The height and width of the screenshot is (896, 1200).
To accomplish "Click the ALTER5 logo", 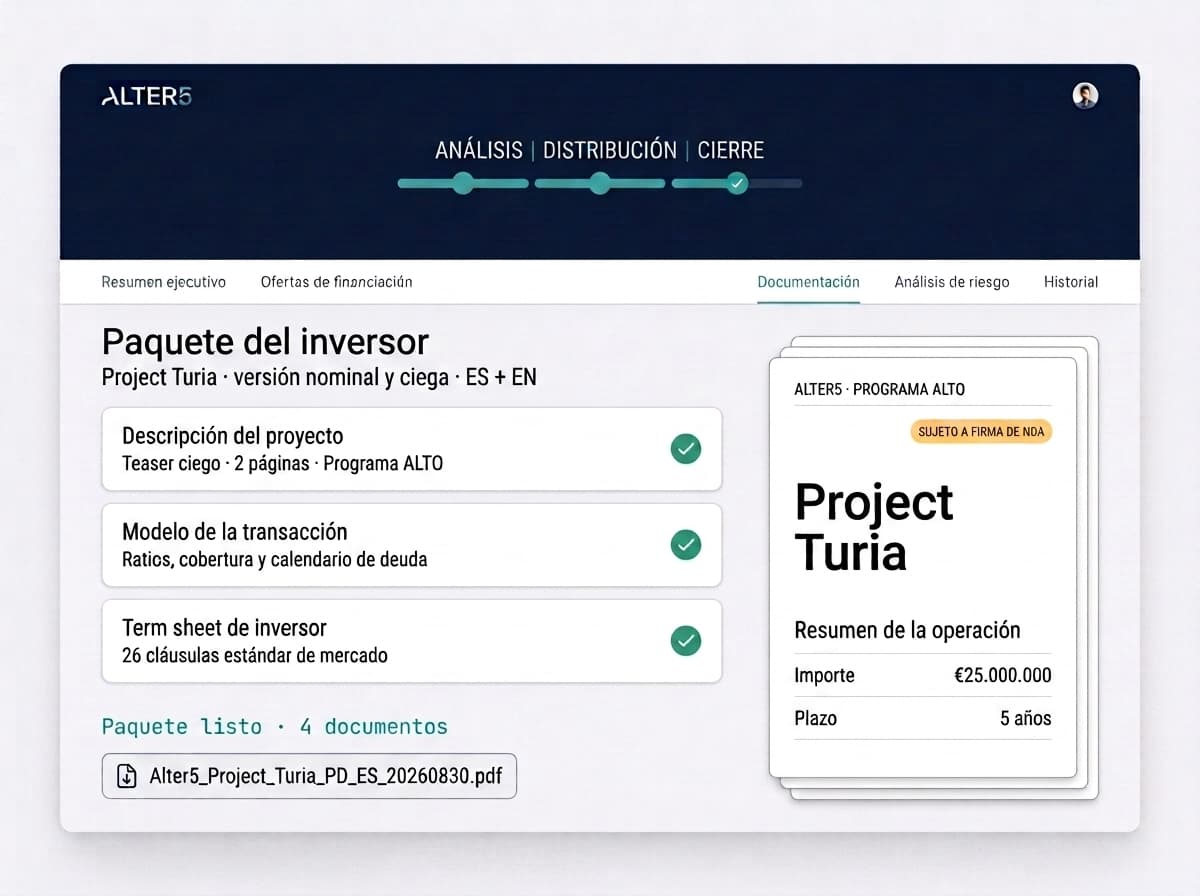I will click(146, 96).
